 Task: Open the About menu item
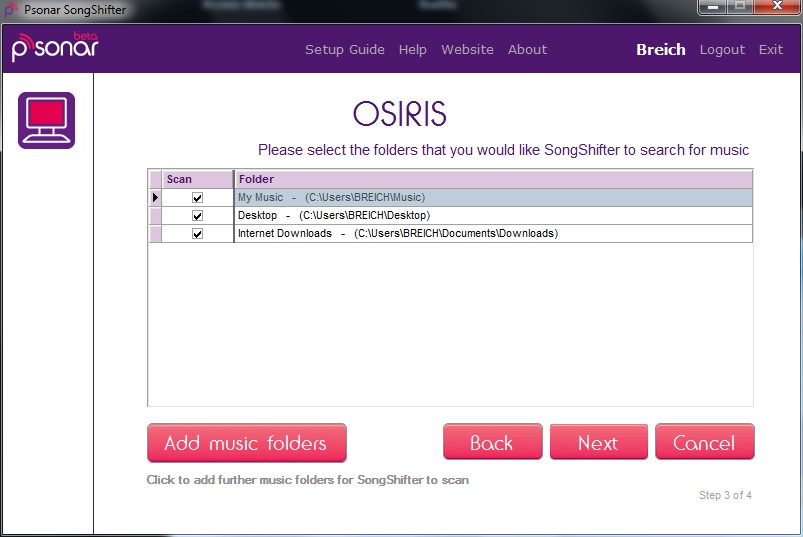tap(527, 50)
